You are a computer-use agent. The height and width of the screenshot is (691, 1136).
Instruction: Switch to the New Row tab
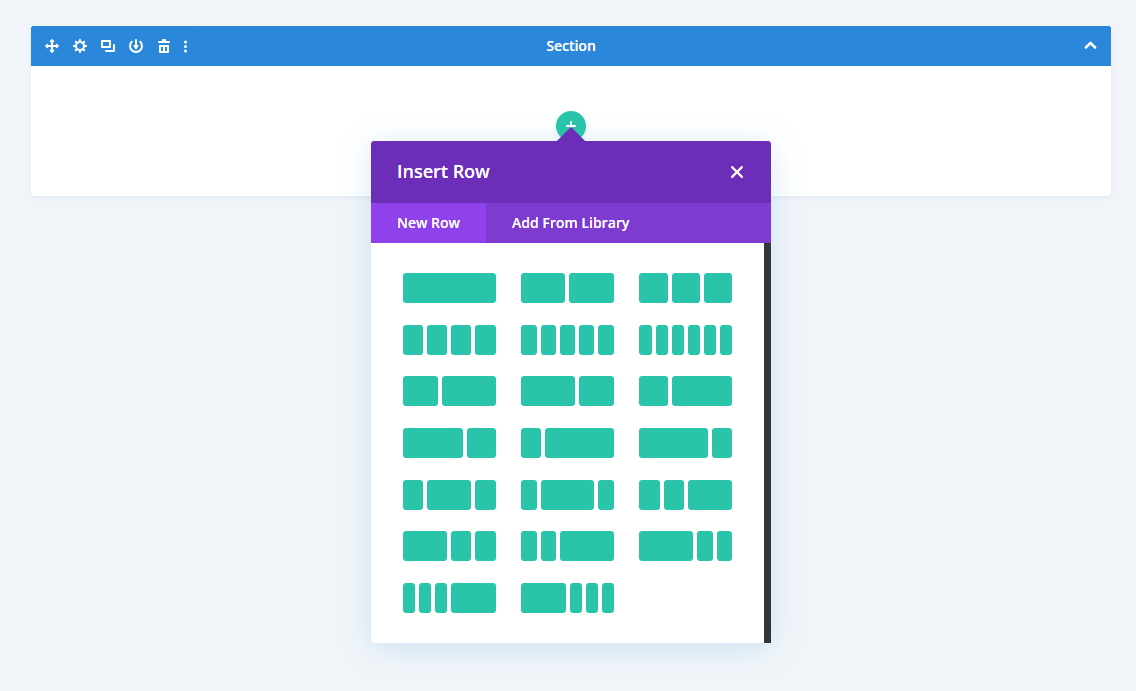tap(428, 223)
